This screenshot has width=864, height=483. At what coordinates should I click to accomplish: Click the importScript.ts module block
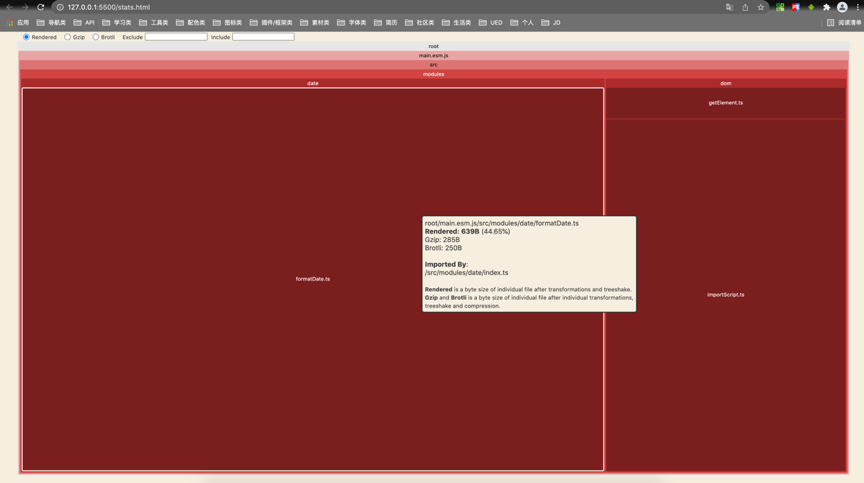[x=726, y=295]
